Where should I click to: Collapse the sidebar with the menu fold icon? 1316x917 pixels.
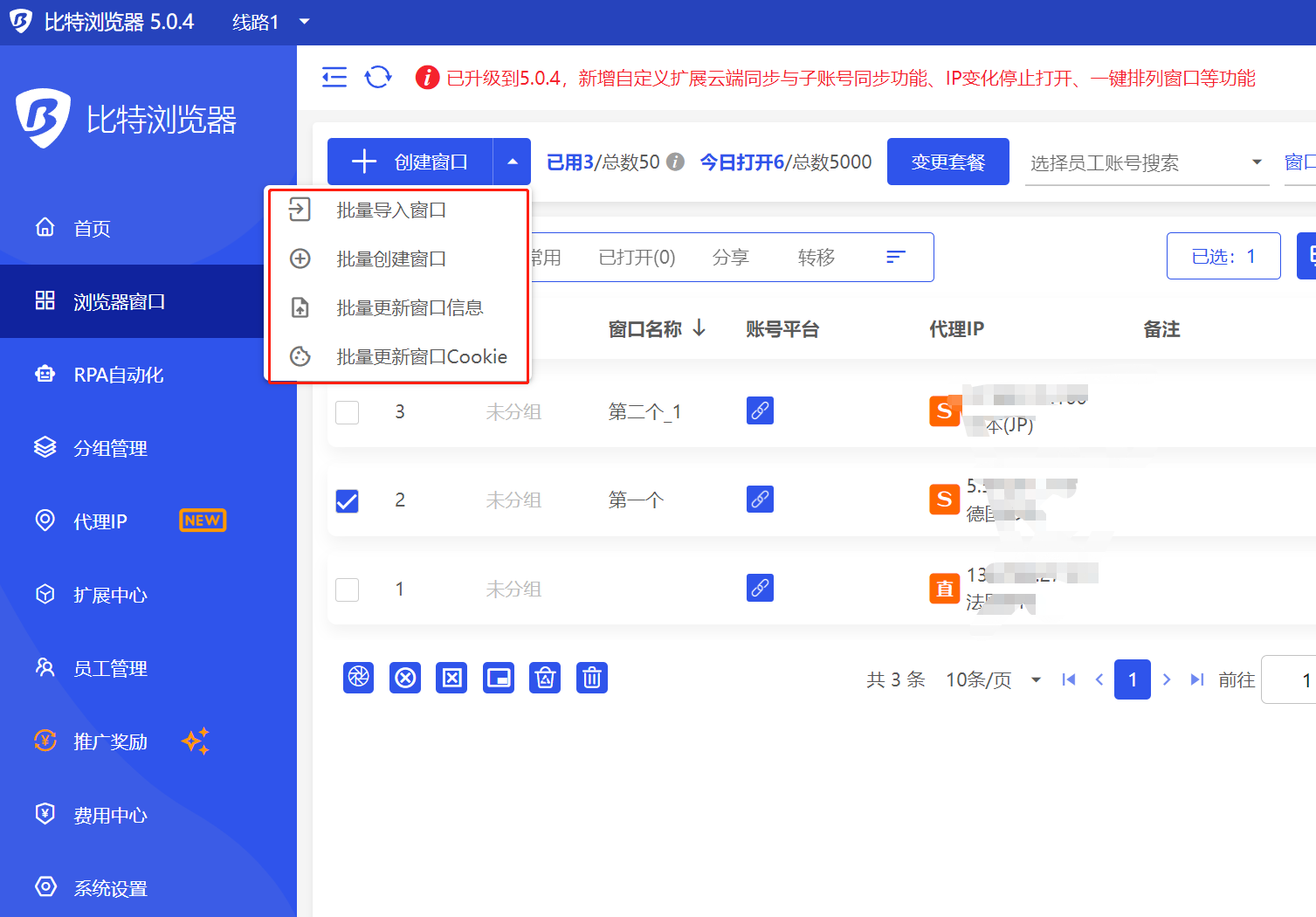[x=334, y=78]
